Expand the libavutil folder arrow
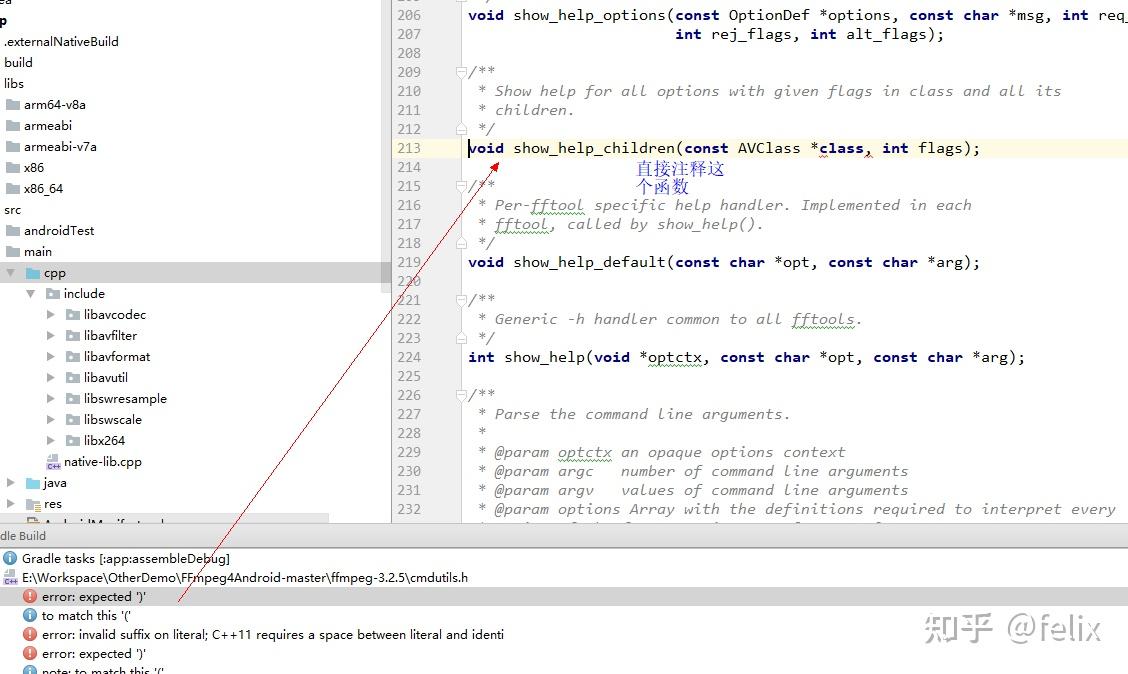Image resolution: width=1128 pixels, height=674 pixels. (50, 377)
